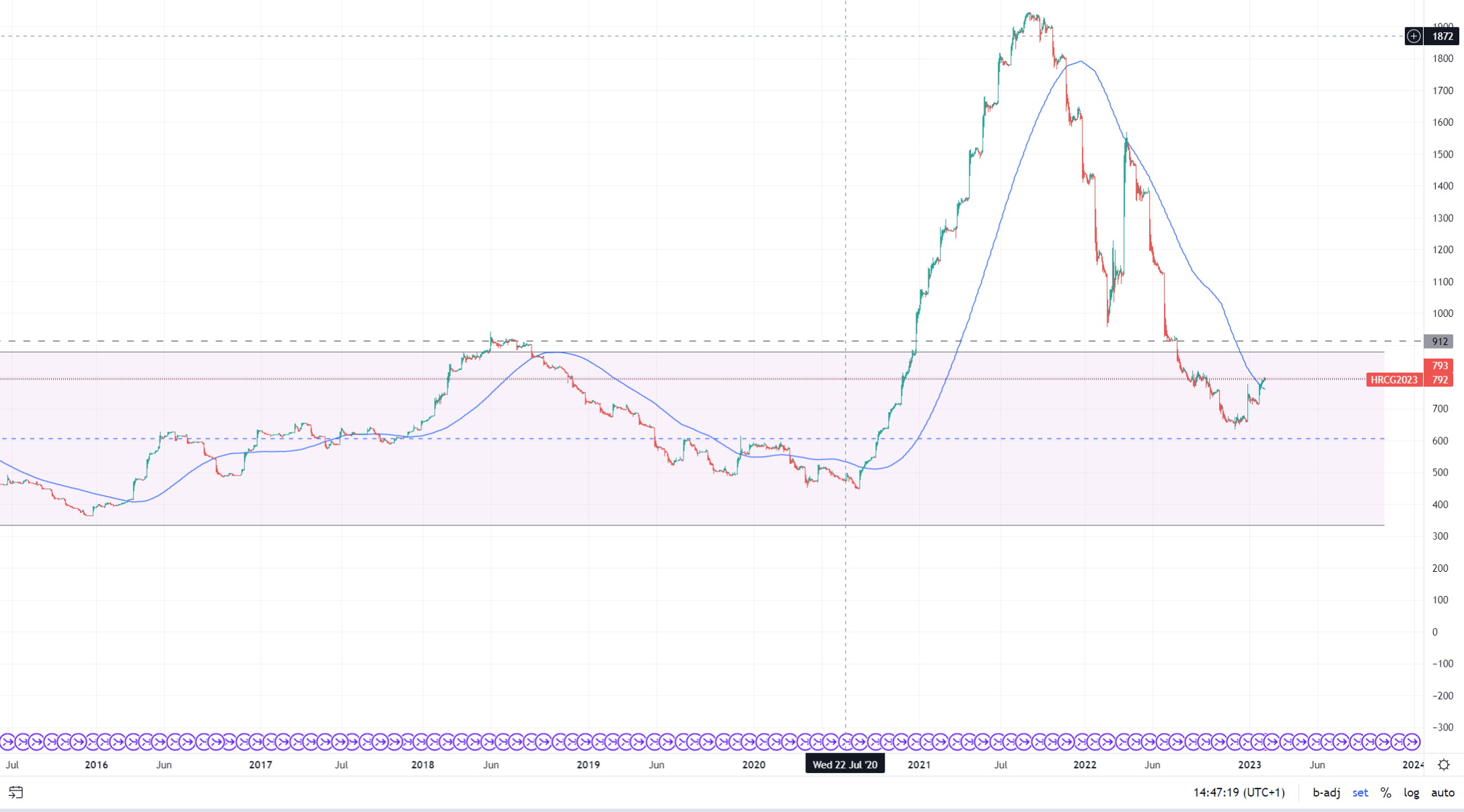
Task: Open timezone menu at 14:47:19 (UTC+1)
Action: click(x=1239, y=792)
